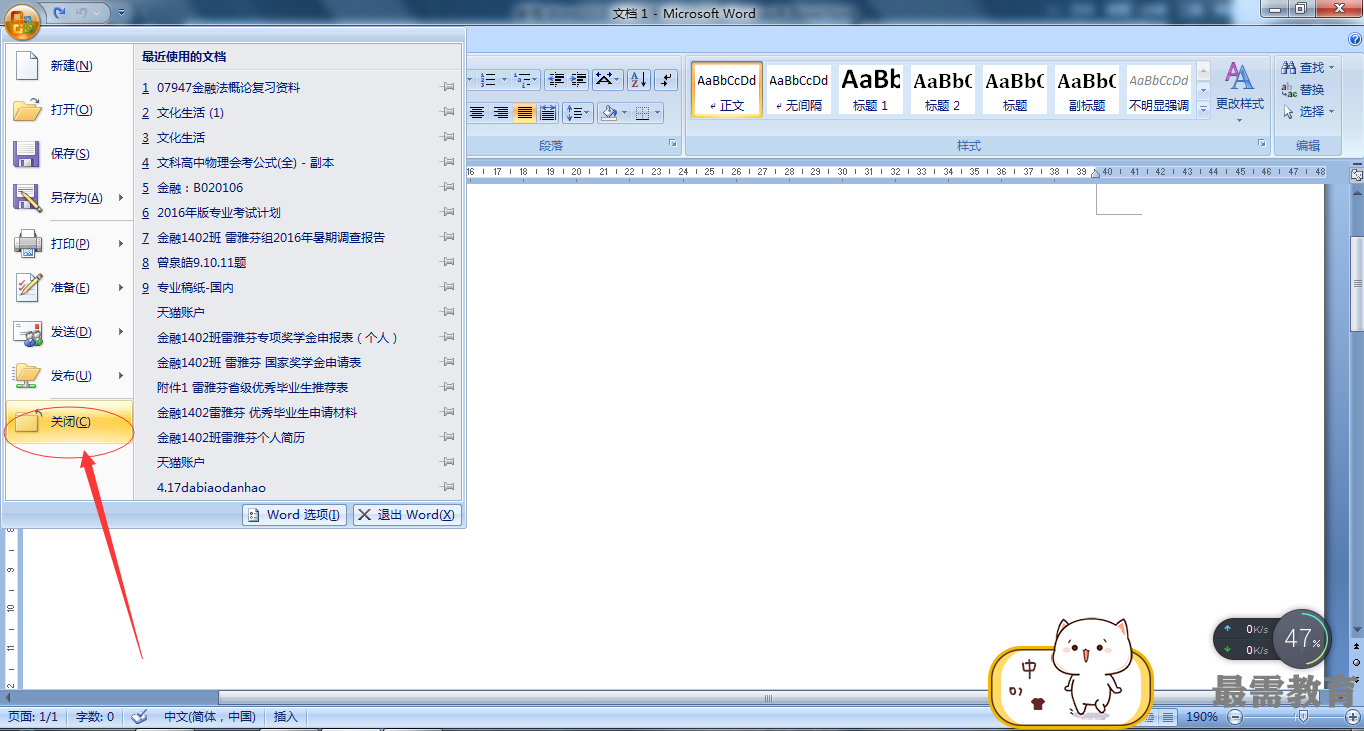The image size is (1364, 731).
Task: Click the multilevel list button
Action: [526, 79]
